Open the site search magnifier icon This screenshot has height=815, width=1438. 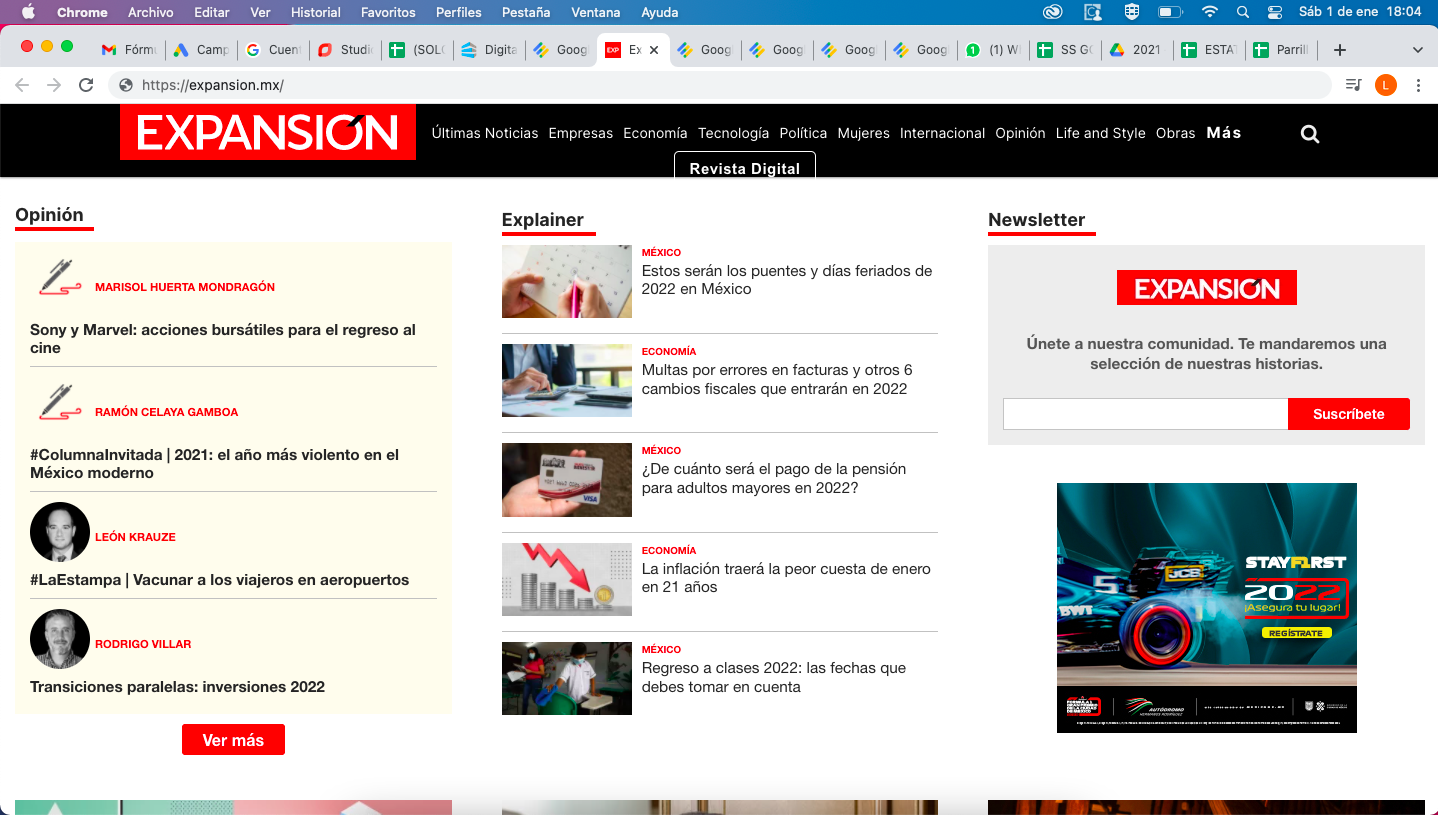click(x=1310, y=134)
